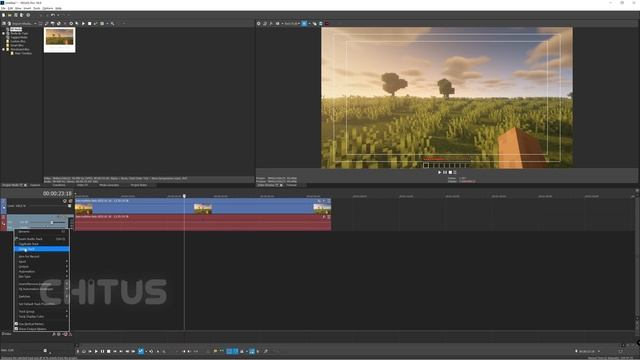Viewport: 640px width, 360px height.
Task: Play video in the preview window
Action: tap(440, 173)
